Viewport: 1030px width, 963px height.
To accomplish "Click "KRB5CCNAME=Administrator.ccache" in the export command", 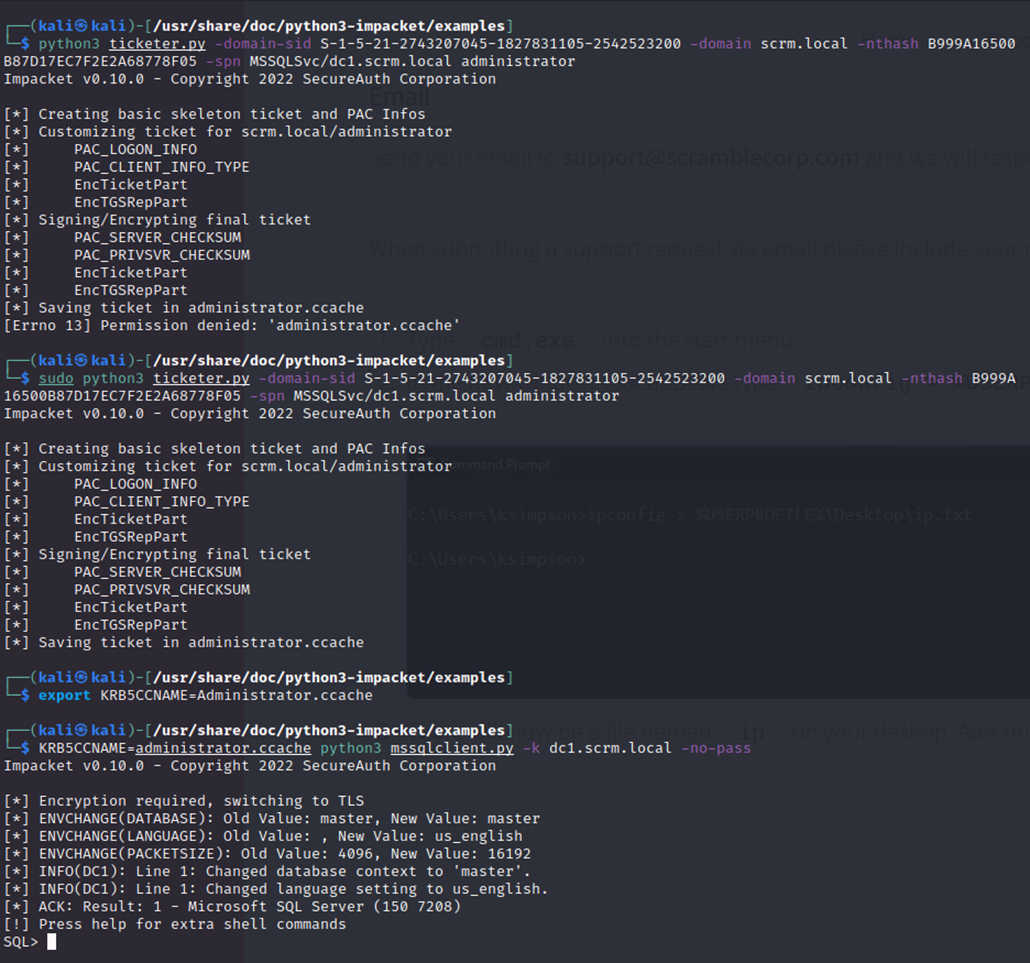I will [x=236, y=695].
